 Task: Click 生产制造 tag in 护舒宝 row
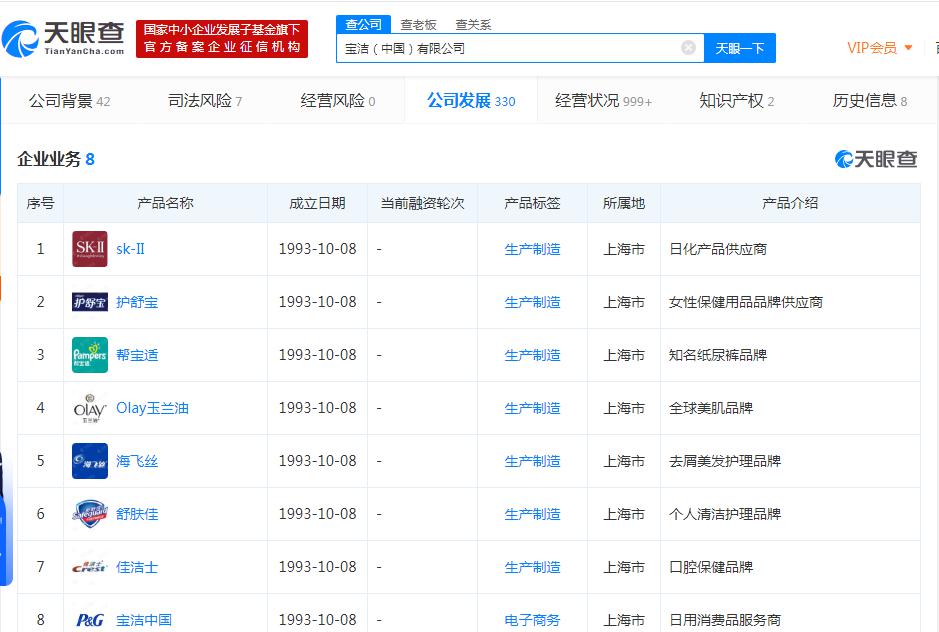(532, 302)
